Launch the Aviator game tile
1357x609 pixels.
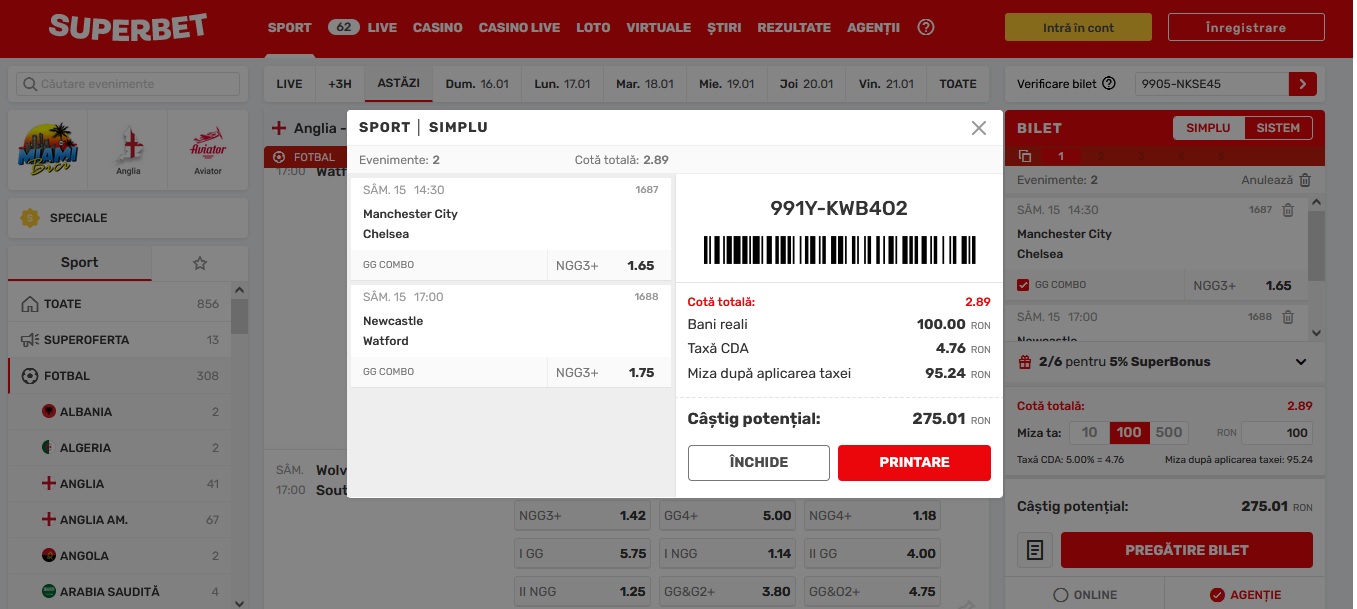tap(208, 150)
